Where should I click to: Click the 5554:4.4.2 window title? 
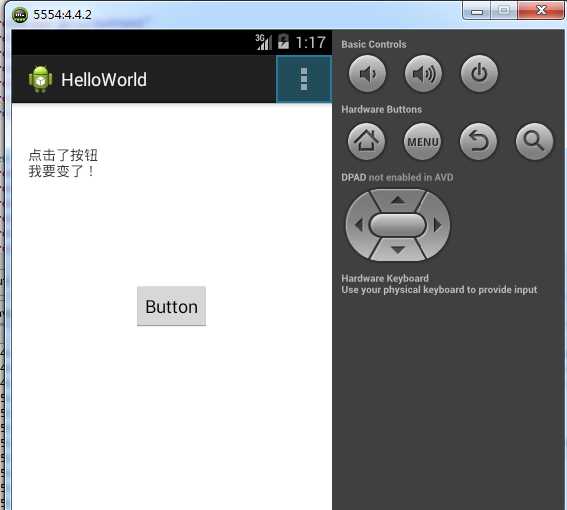[x=63, y=15]
